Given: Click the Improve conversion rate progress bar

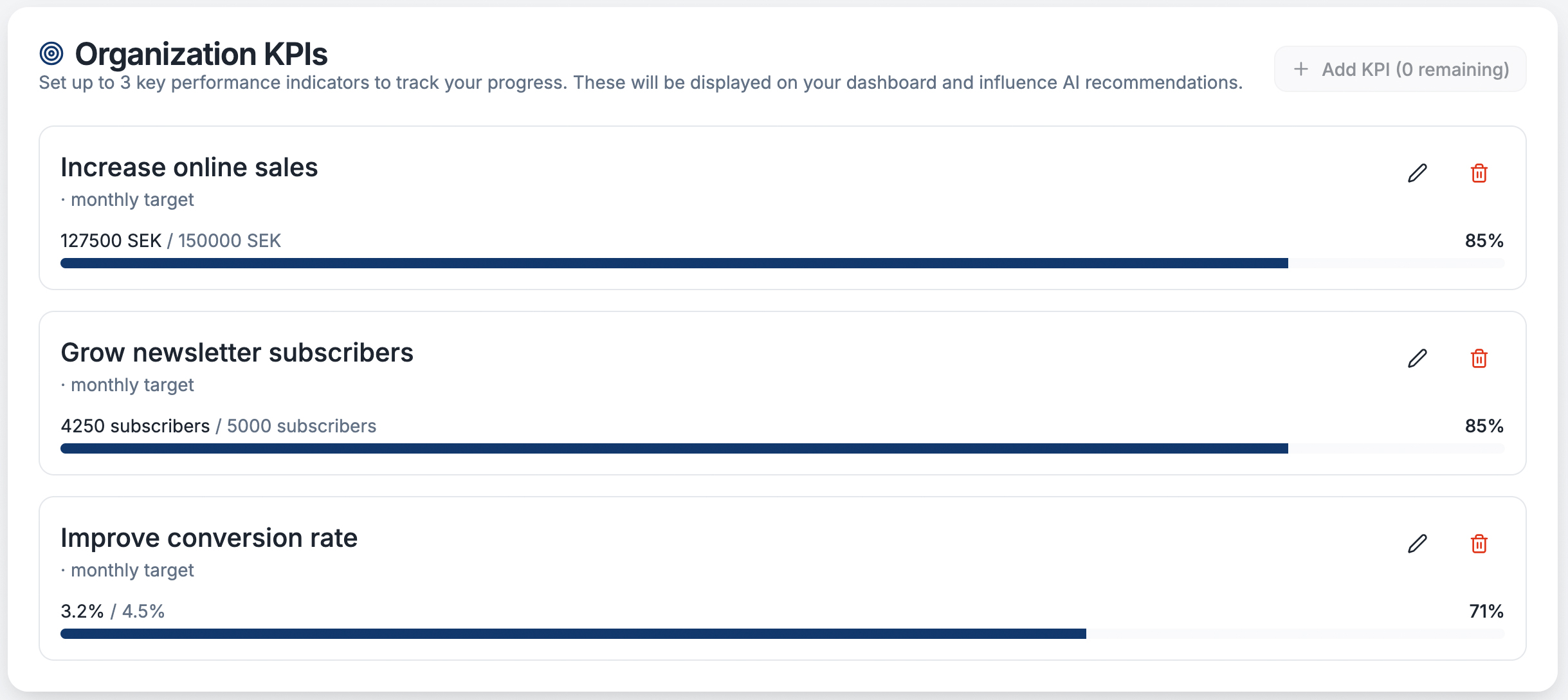Looking at the screenshot, I should [781, 634].
